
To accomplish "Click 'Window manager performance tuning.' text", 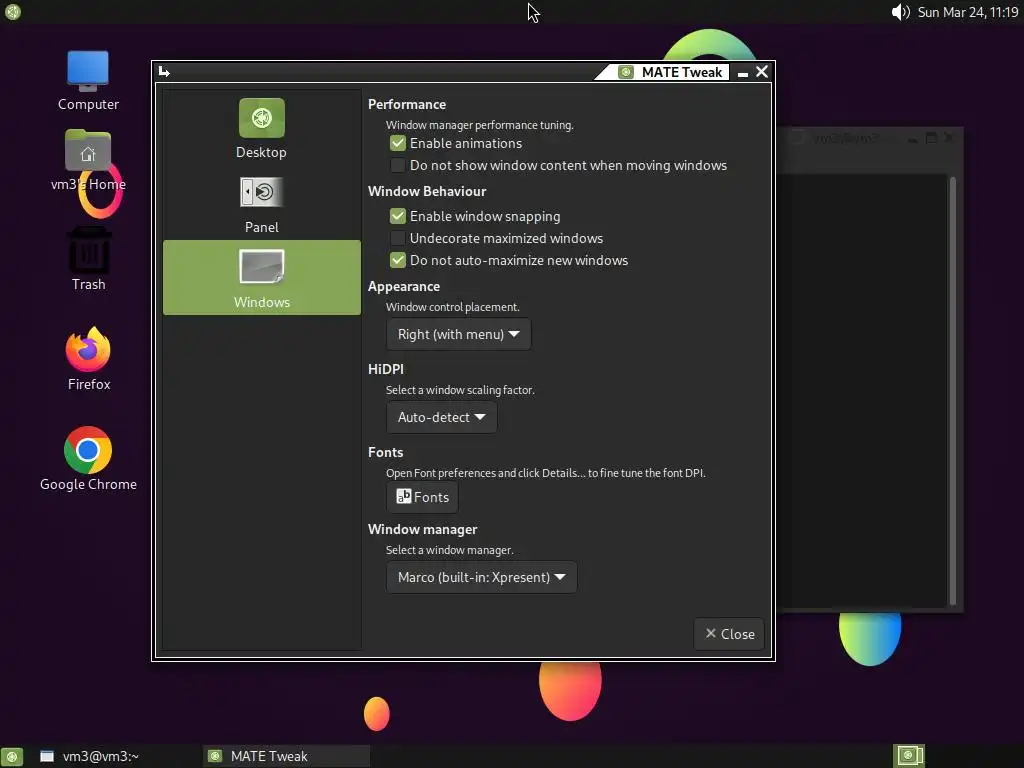I will click(479, 125).
